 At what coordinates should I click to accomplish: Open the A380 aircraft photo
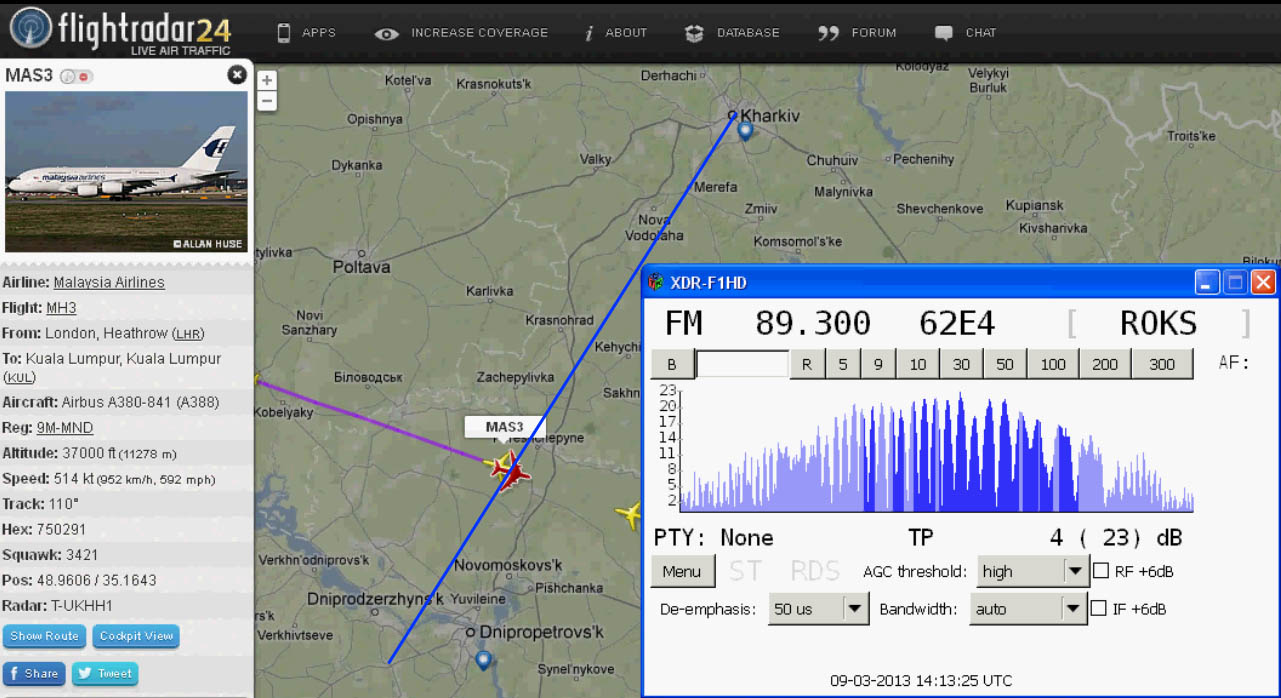point(127,171)
